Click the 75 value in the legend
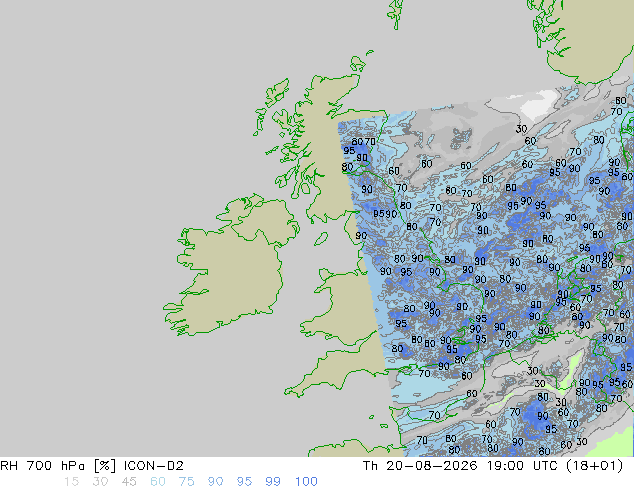 [186, 482]
